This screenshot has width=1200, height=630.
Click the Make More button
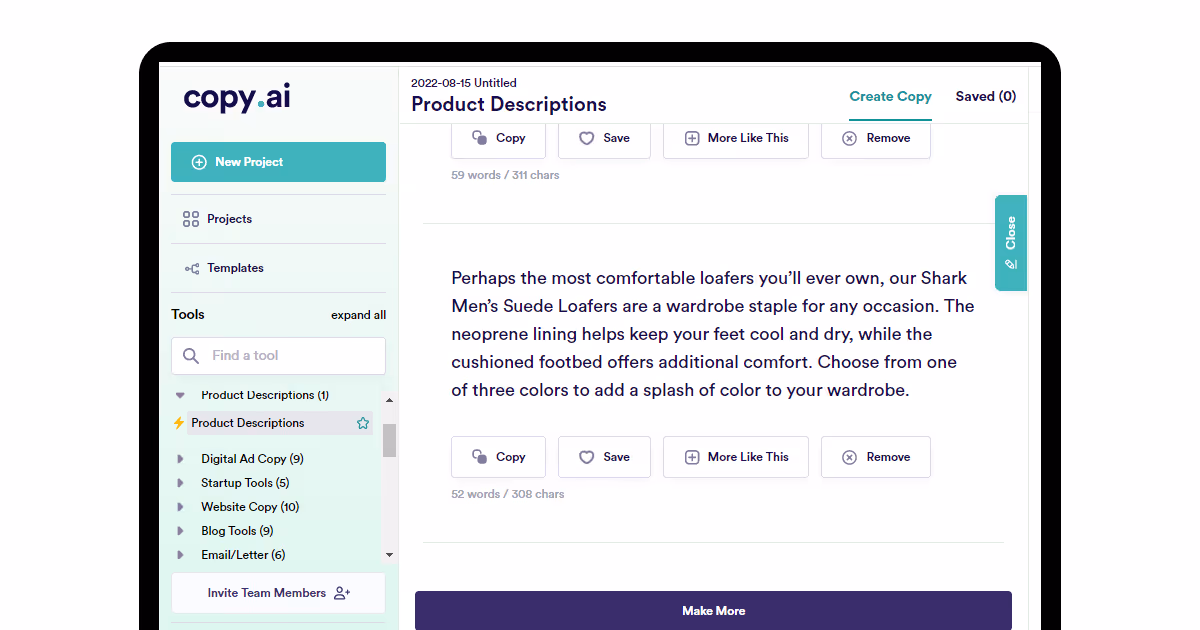713,610
